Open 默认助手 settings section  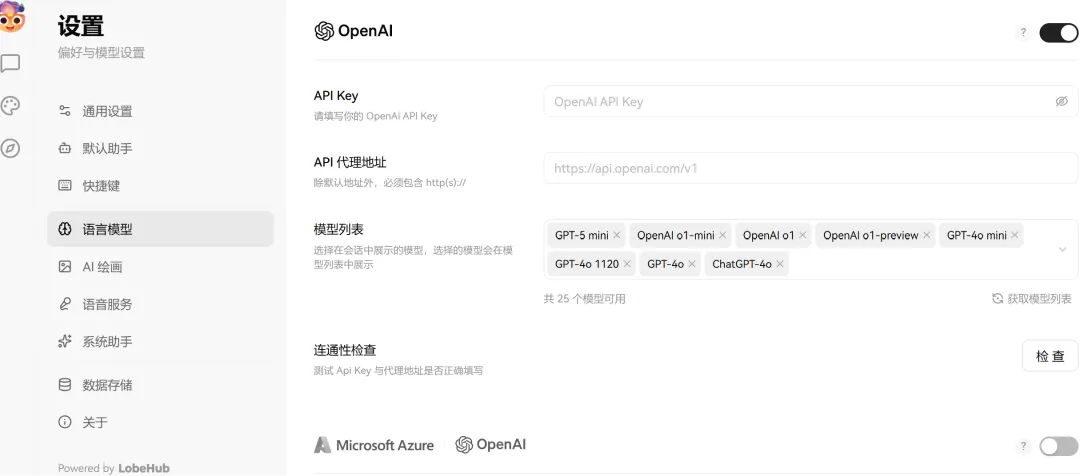(160, 148)
